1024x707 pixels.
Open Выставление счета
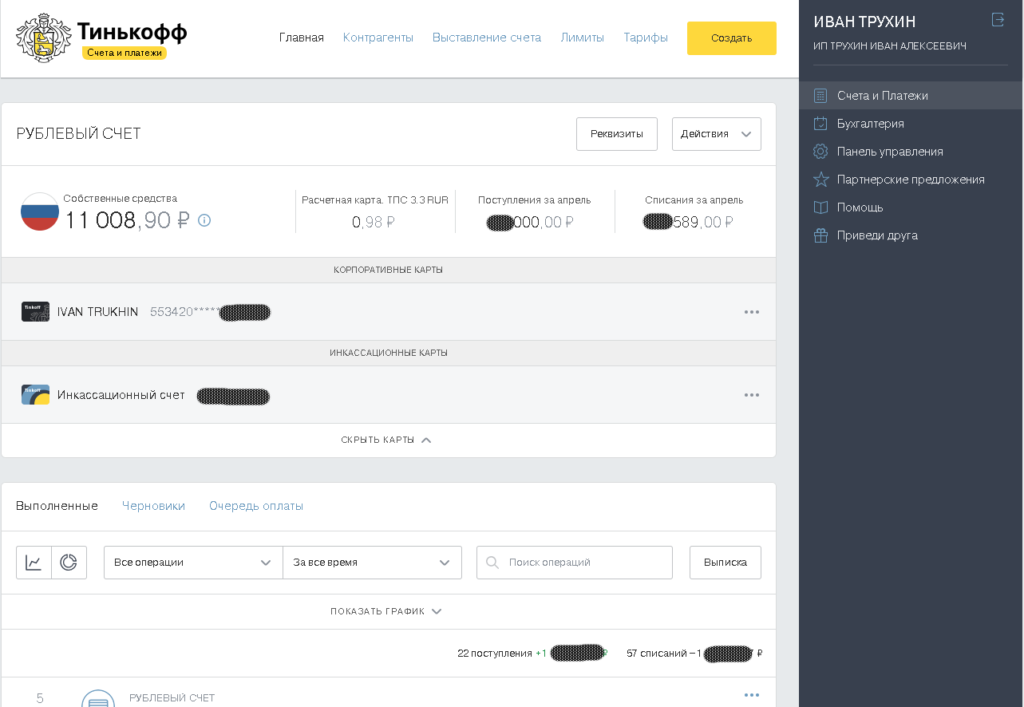click(487, 38)
